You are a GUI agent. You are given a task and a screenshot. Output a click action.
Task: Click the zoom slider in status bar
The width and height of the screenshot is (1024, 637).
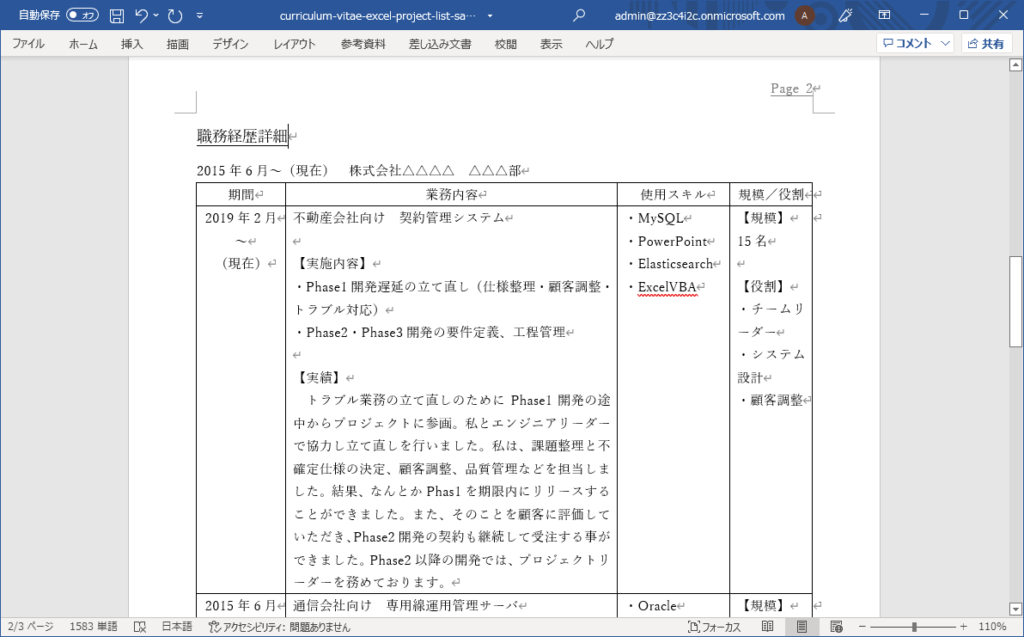[913, 626]
